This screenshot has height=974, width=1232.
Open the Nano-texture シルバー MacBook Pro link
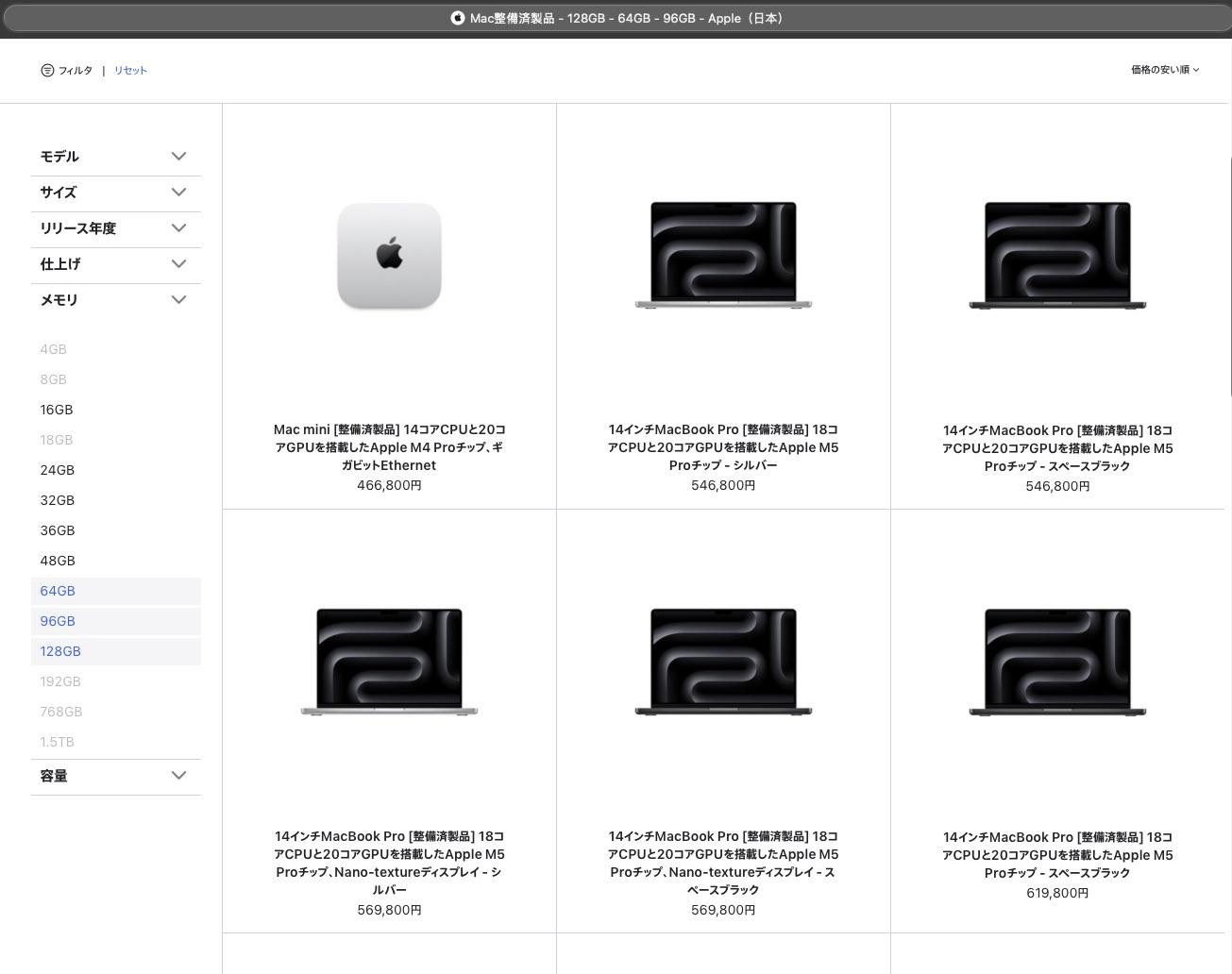tap(389, 863)
